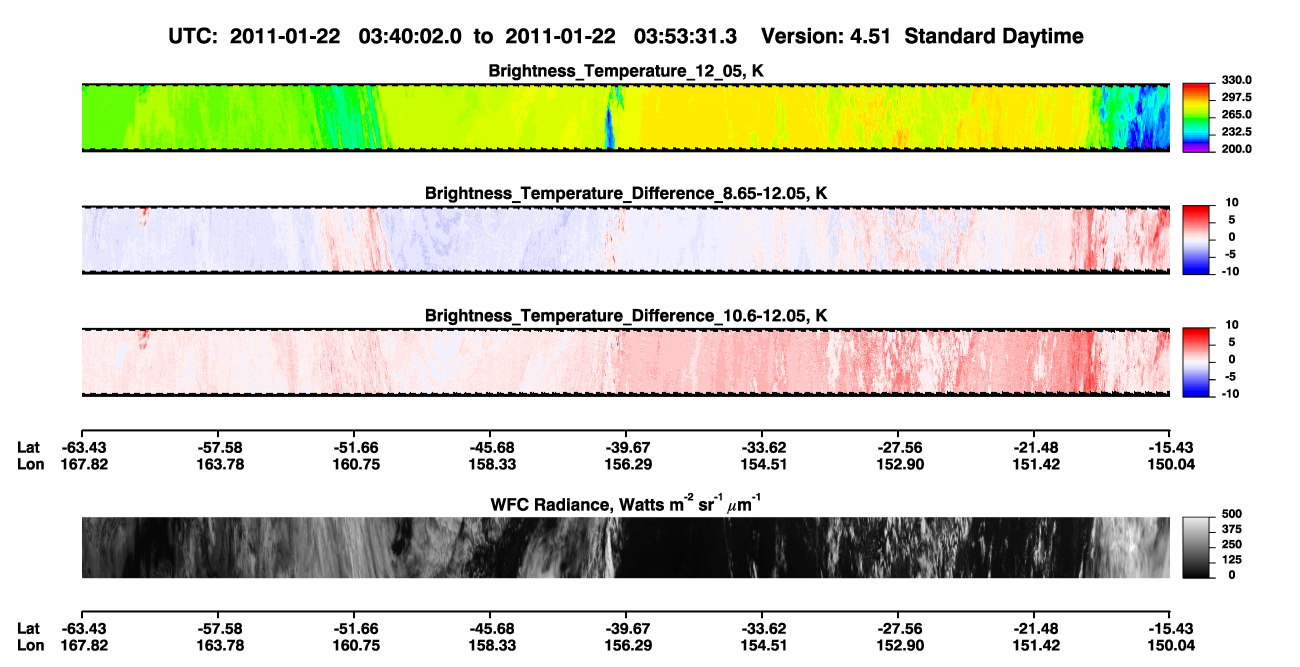This screenshot has height=667, width=1300.
Task: Click the WFC Radiance grayscale colorbar
Action: click(x=1194, y=547)
